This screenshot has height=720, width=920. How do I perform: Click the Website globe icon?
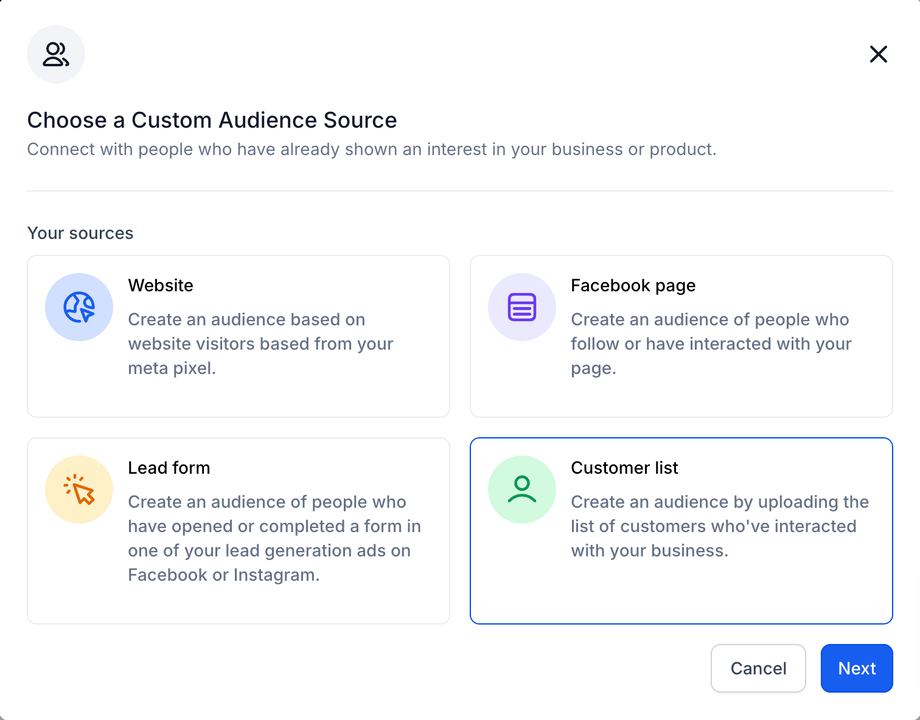(79, 307)
